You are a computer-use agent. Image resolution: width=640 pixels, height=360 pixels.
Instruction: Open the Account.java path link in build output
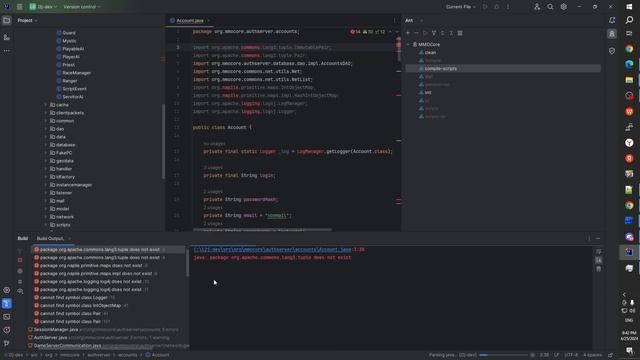point(272,250)
